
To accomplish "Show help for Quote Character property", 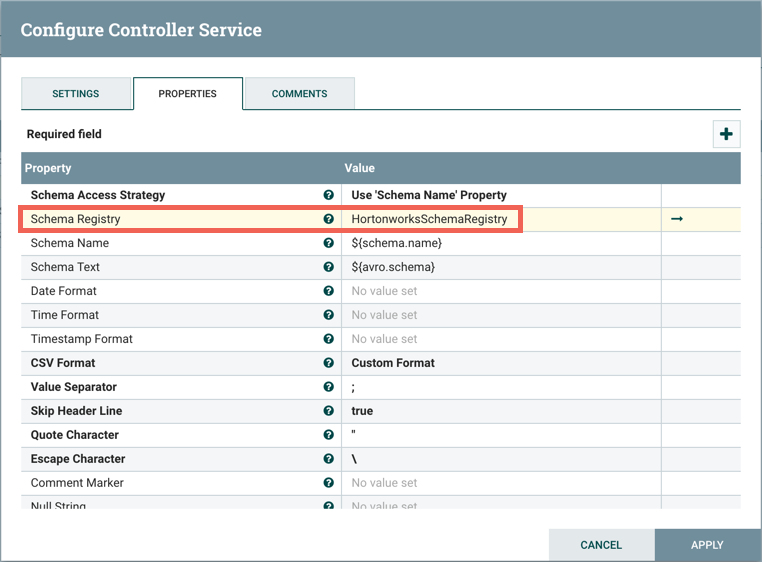I will click(x=329, y=435).
